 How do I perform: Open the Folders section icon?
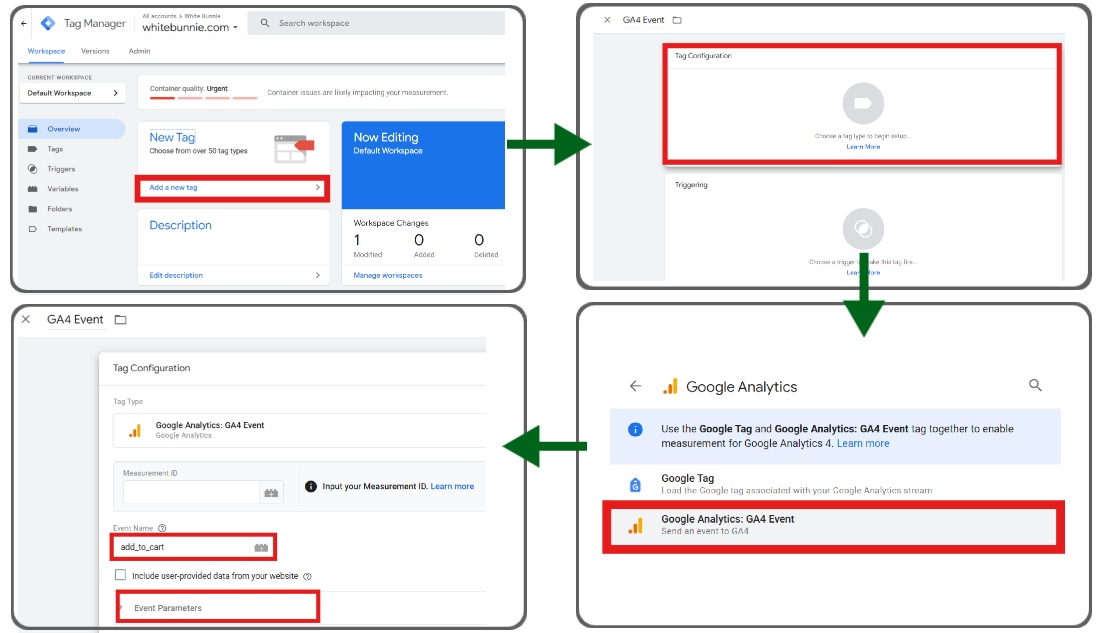[x=32, y=208]
